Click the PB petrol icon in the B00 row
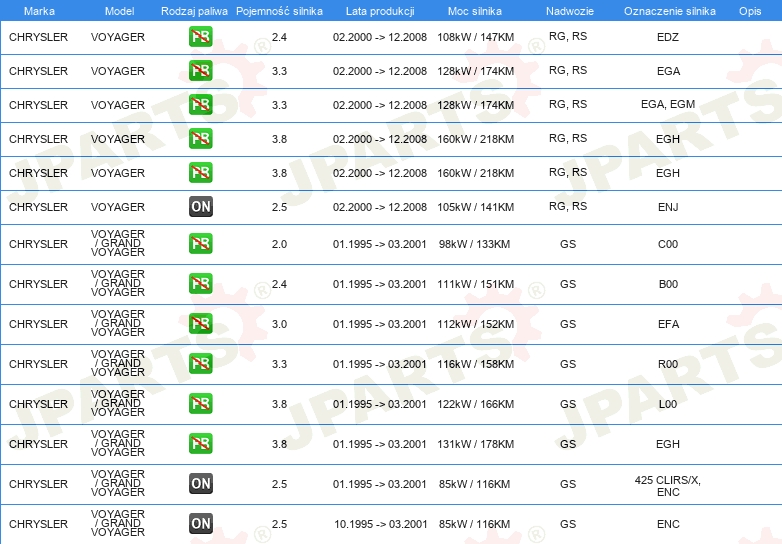Image resolution: width=782 pixels, height=544 pixels. [200, 283]
